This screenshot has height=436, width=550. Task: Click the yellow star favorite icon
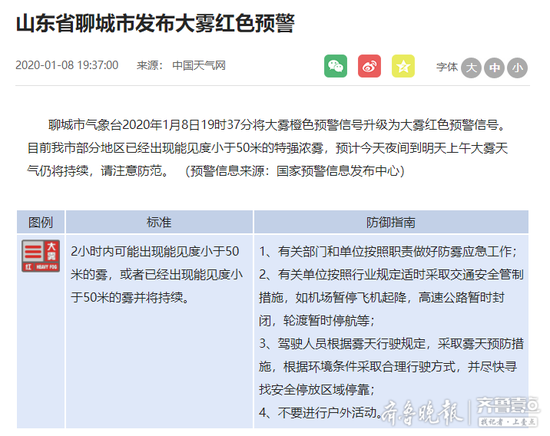[403, 66]
